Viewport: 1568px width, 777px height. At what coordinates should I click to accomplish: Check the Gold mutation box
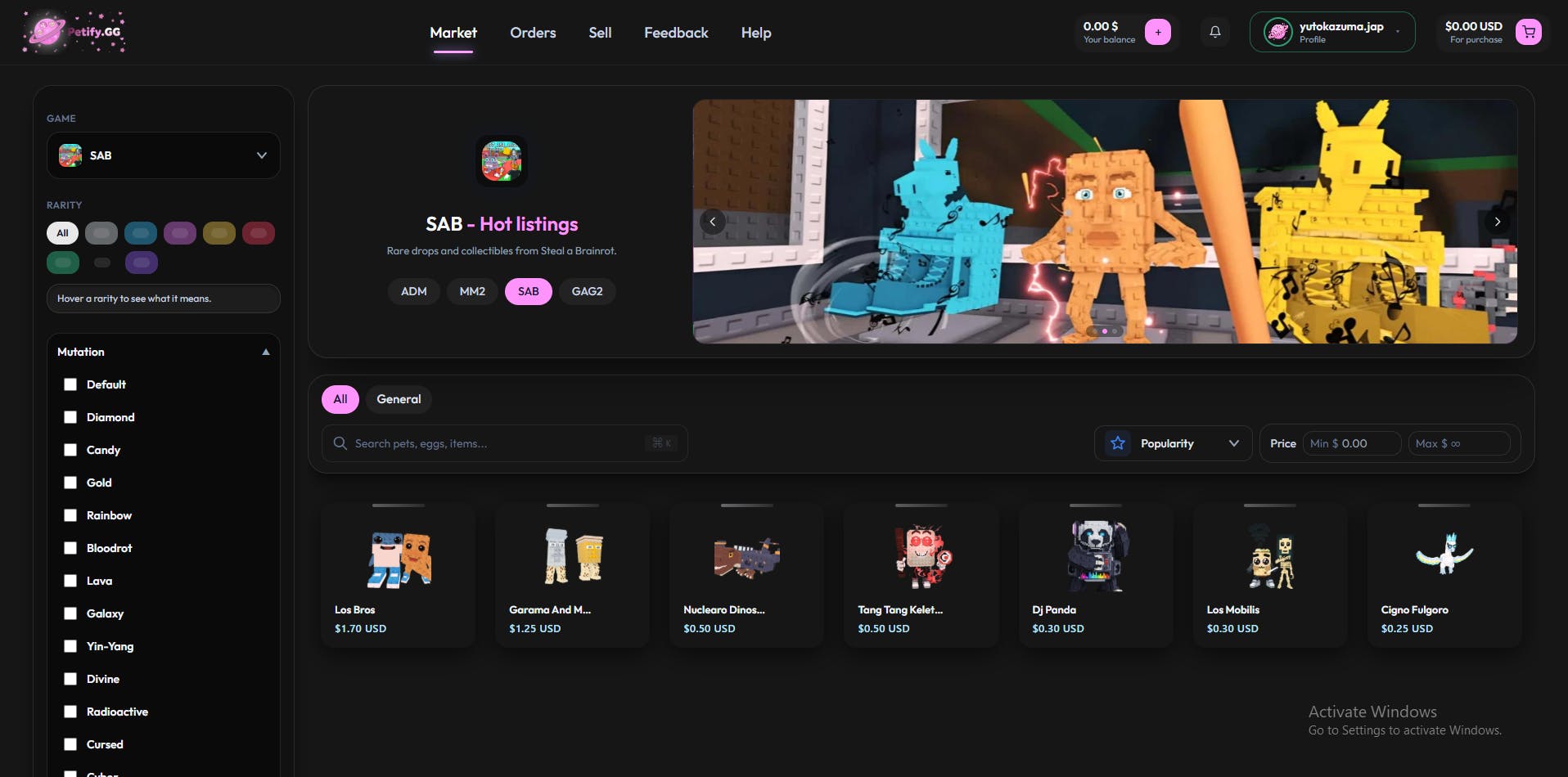(70, 483)
